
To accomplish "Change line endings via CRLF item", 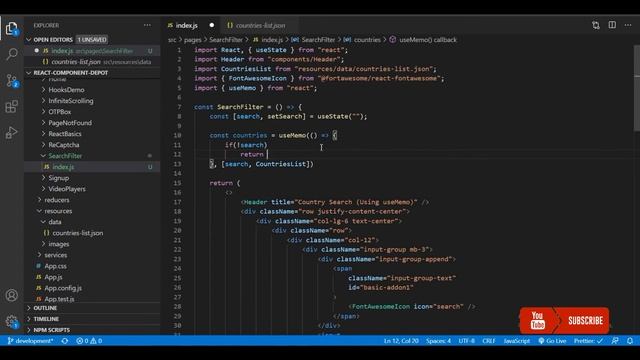I will click(489, 341).
